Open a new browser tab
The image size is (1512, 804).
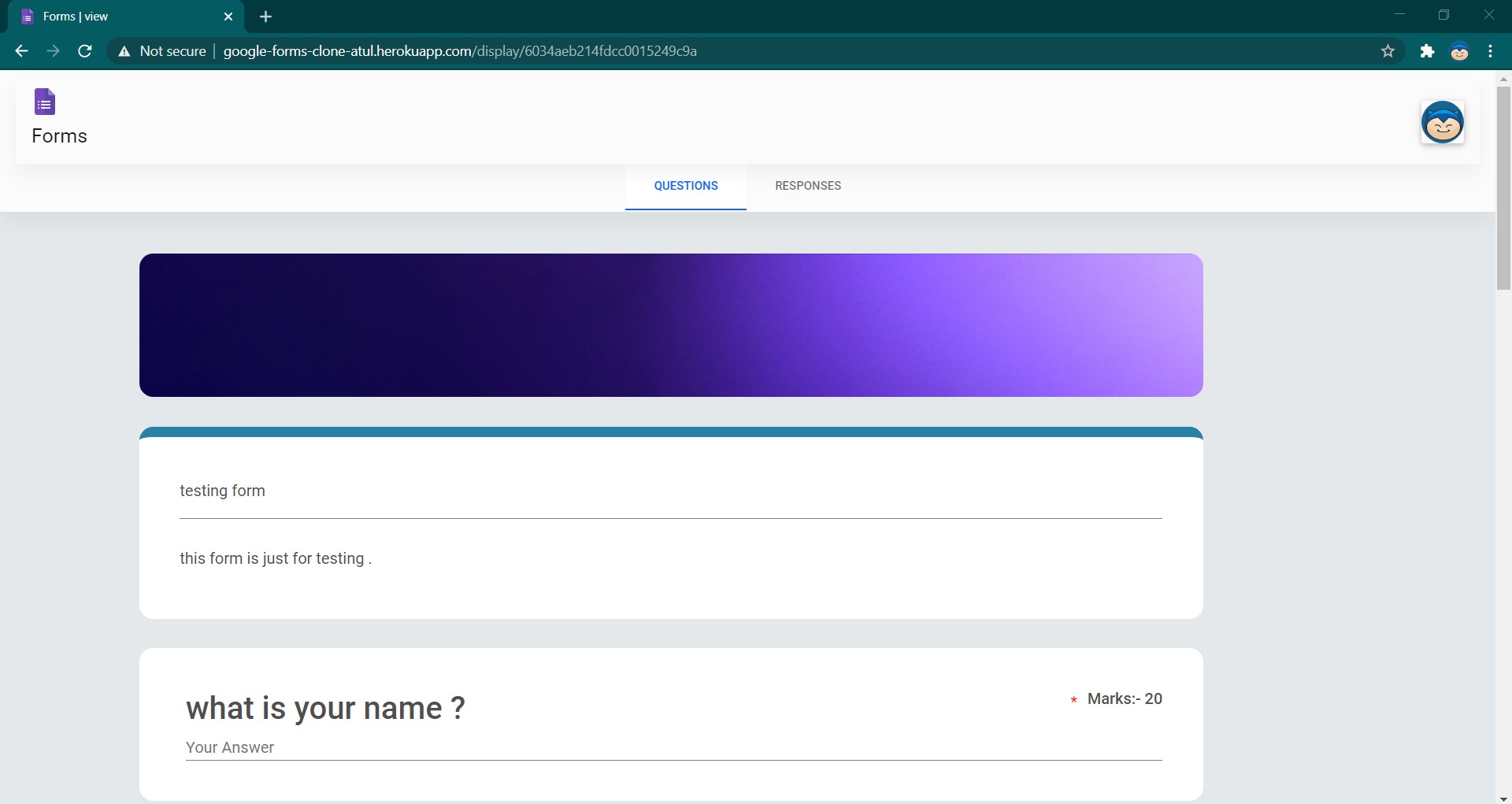coord(265,17)
